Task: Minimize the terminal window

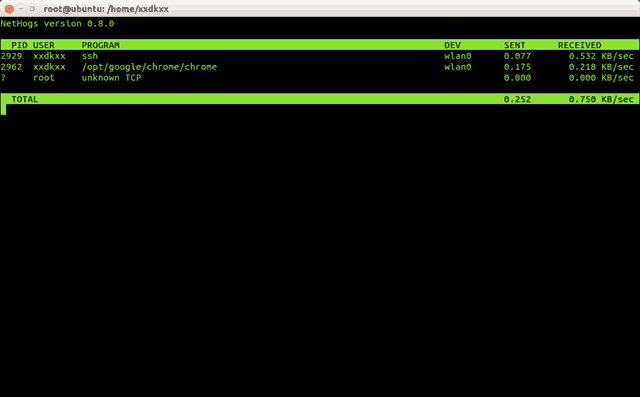Action: [21, 8]
